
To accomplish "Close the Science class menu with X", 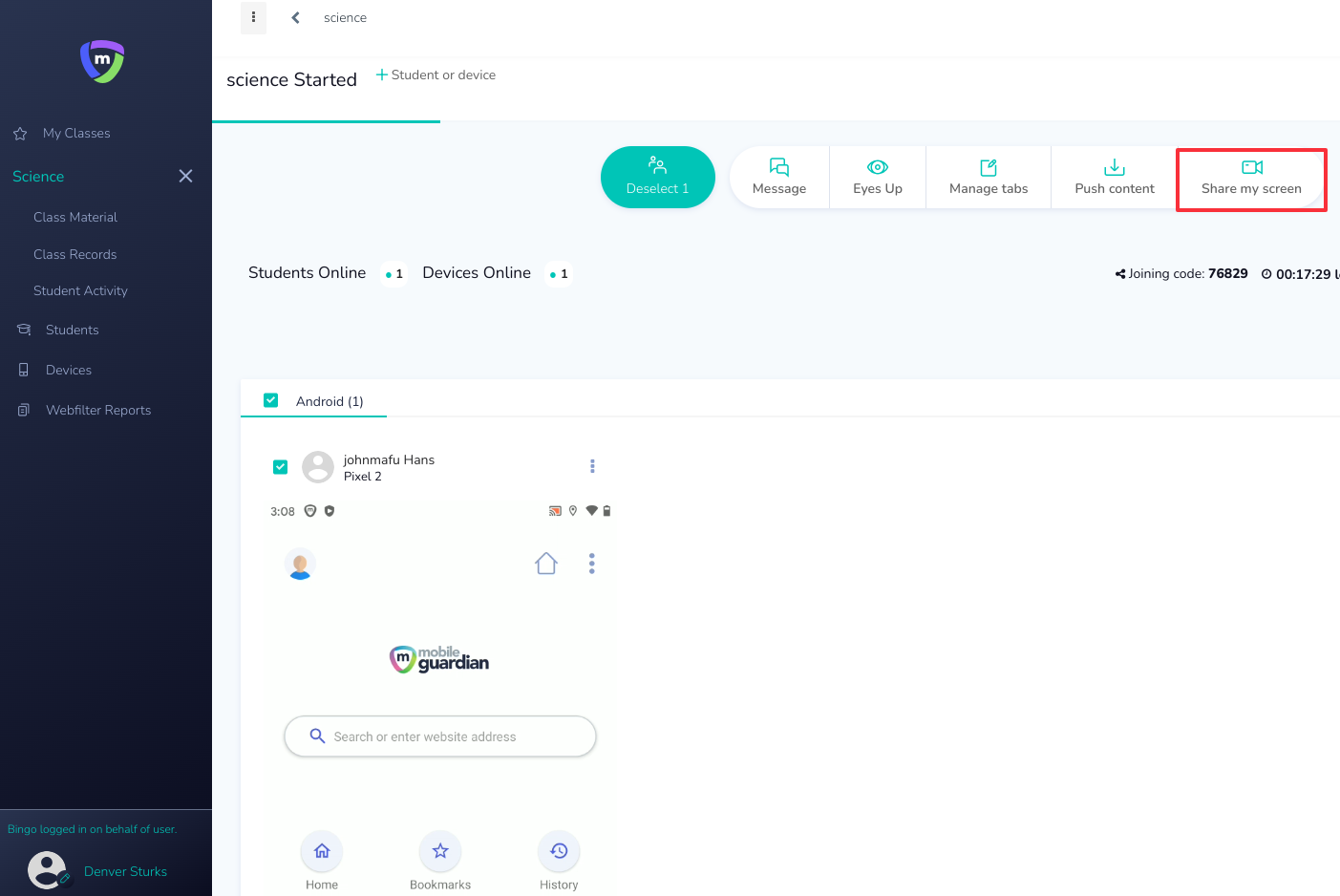I will pos(186,176).
